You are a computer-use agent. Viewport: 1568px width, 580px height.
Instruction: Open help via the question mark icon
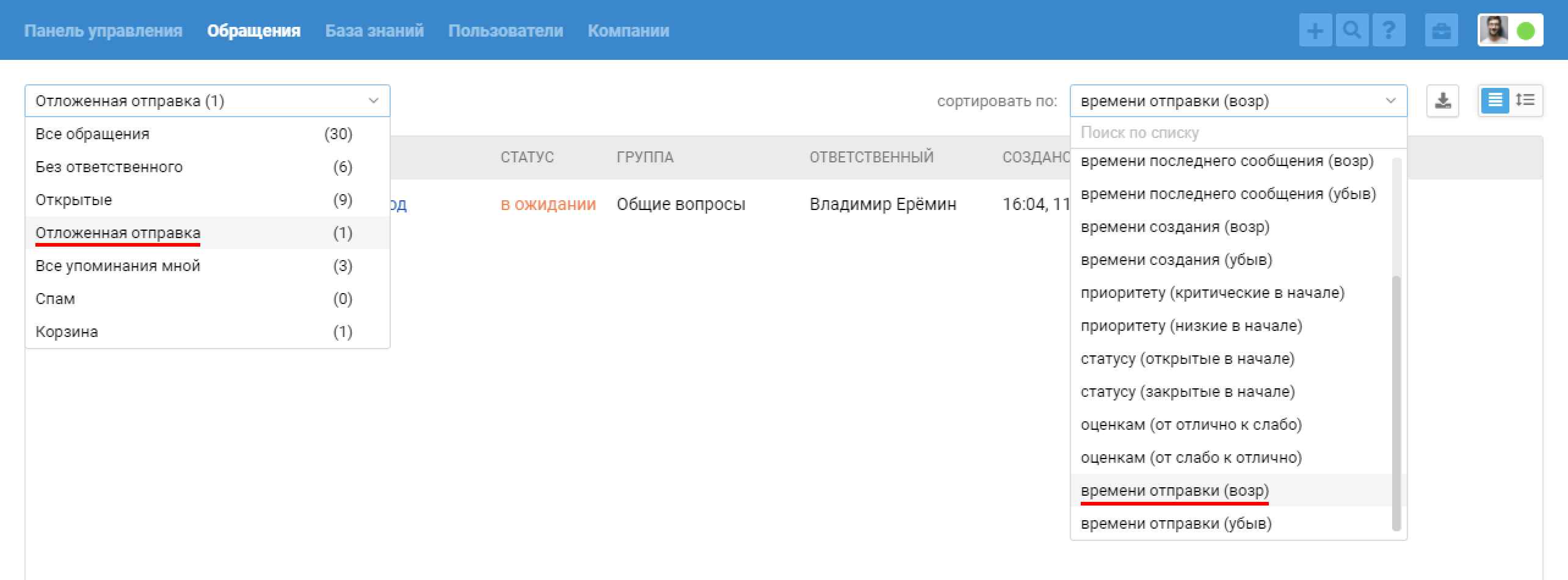coord(1388,31)
